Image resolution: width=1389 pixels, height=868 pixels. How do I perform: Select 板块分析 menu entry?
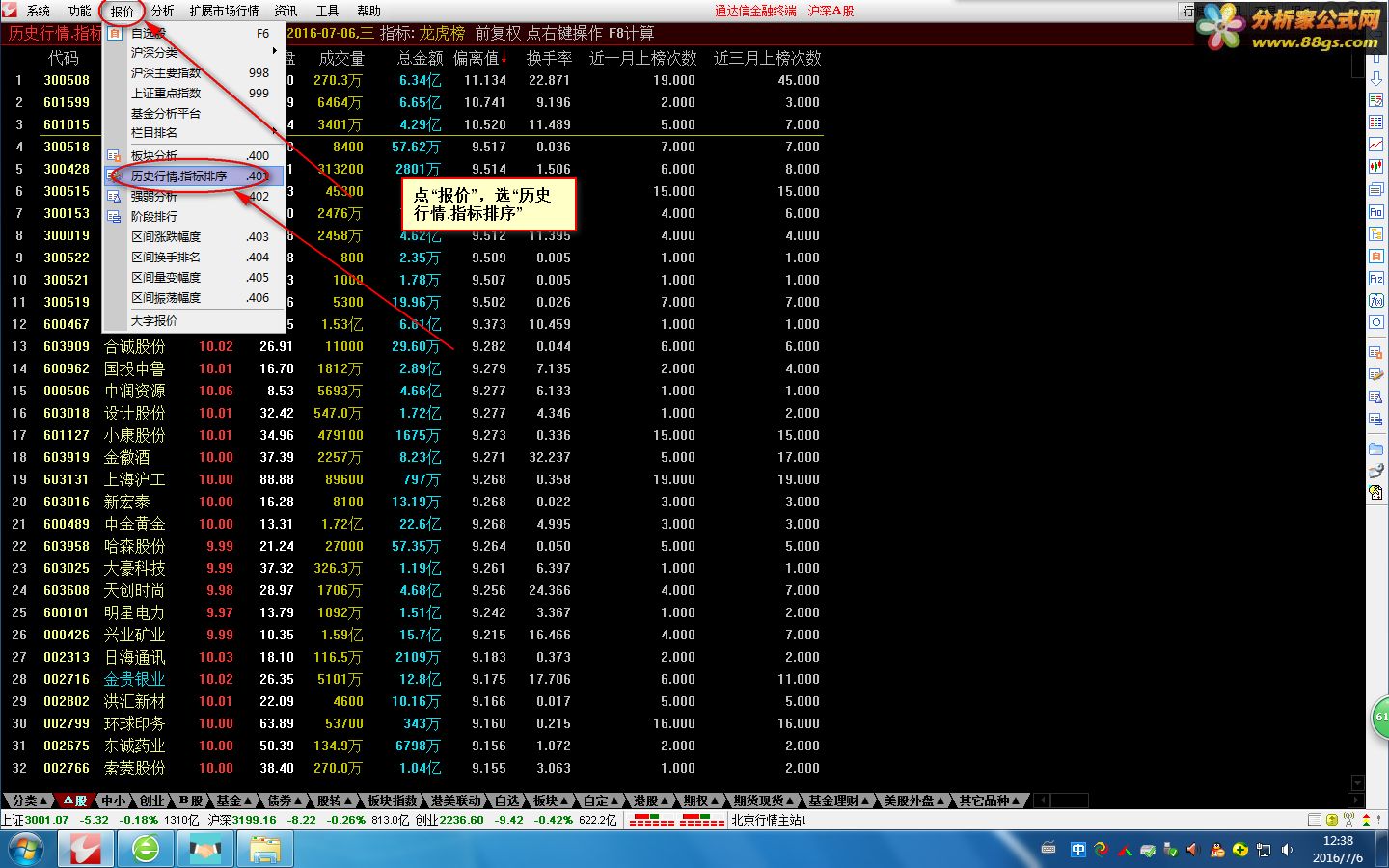pos(195,155)
